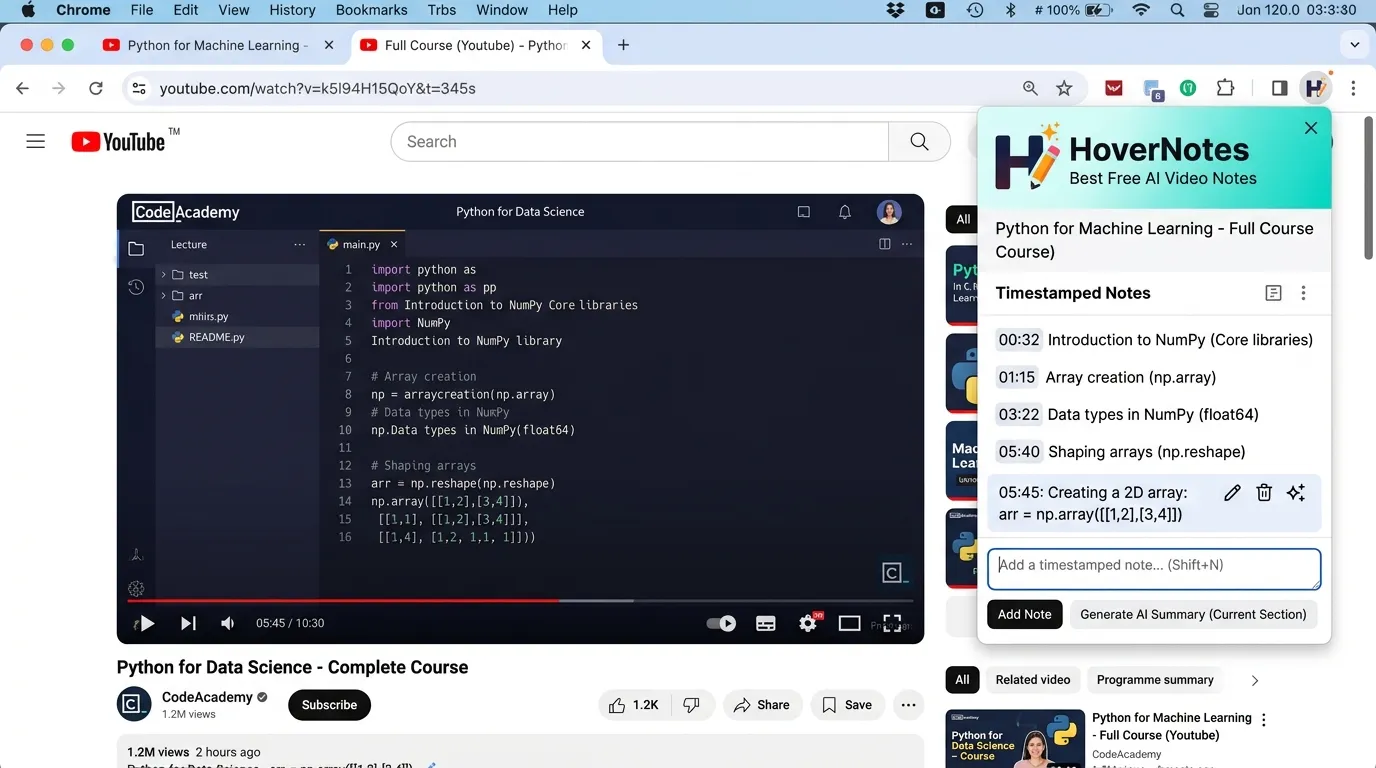Click the YouTube Search field
The height and width of the screenshot is (768, 1376).
pyautogui.click(x=639, y=142)
